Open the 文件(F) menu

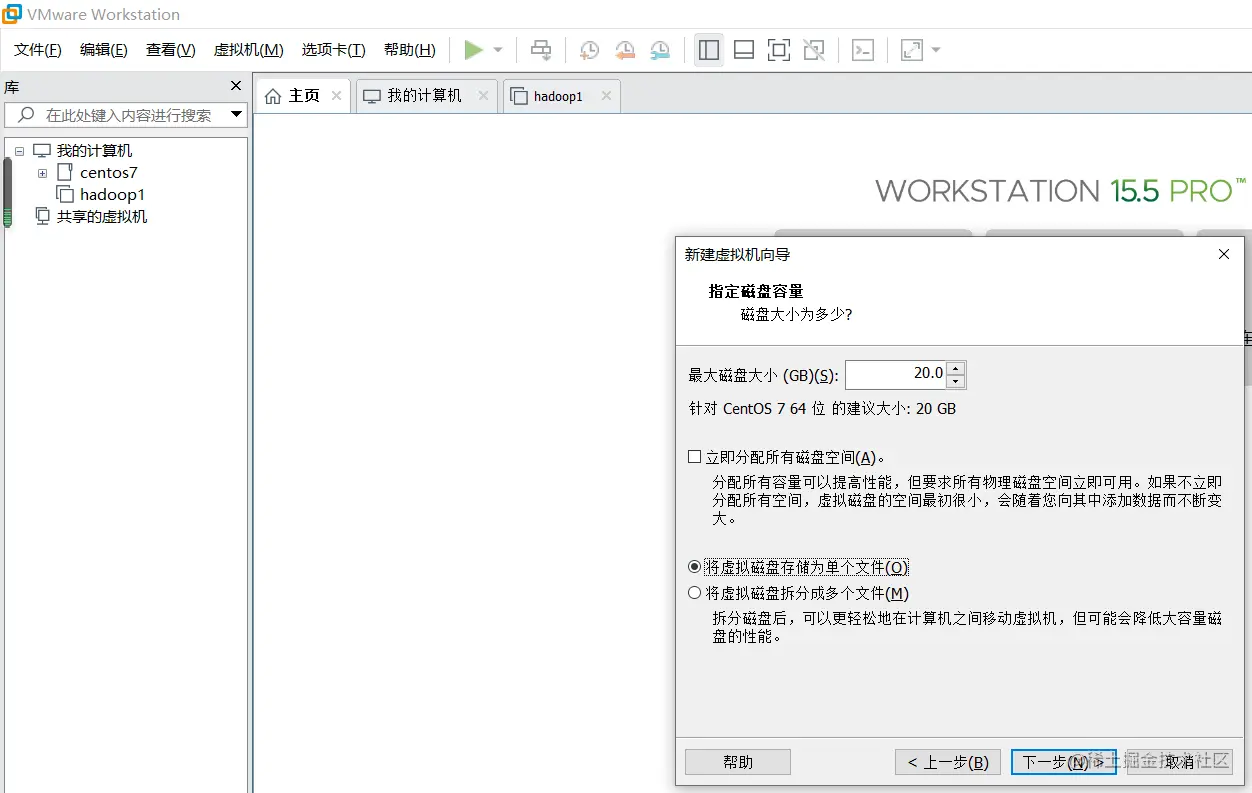tap(38, 50)
